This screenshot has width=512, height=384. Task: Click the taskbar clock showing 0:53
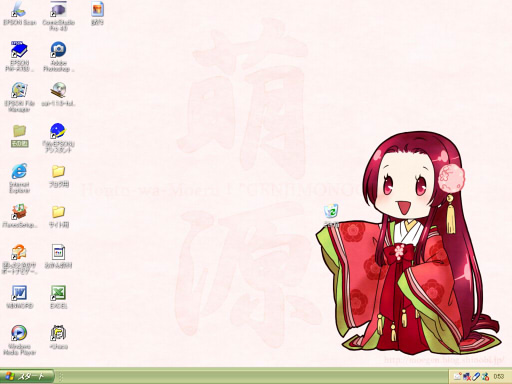[499, 377]
